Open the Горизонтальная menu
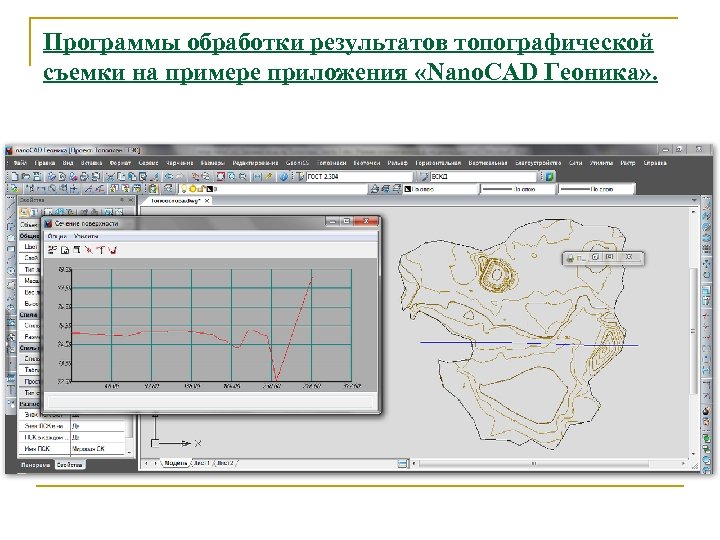 438,163
